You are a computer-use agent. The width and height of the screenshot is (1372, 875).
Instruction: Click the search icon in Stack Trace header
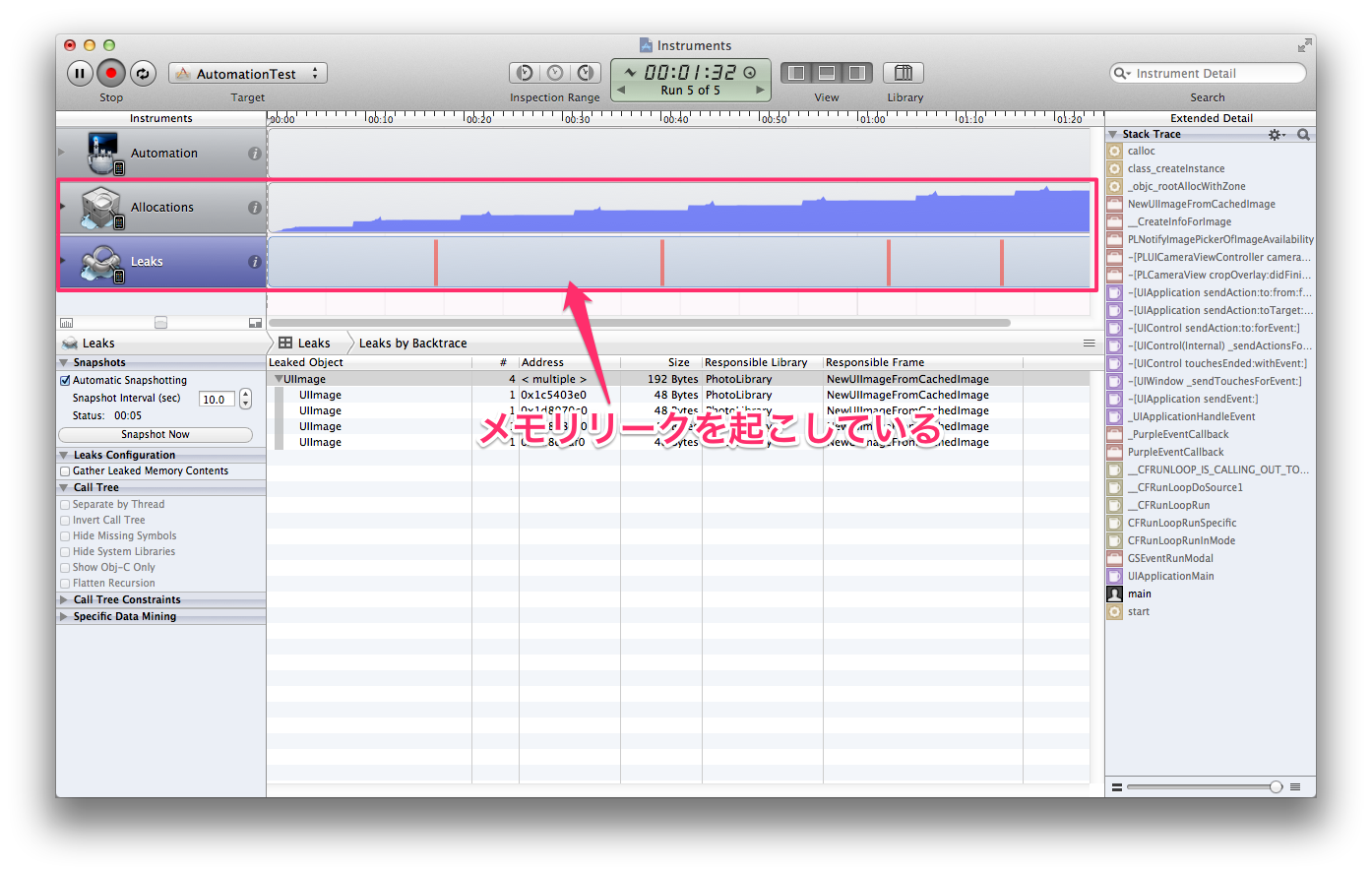point(1304,134)
